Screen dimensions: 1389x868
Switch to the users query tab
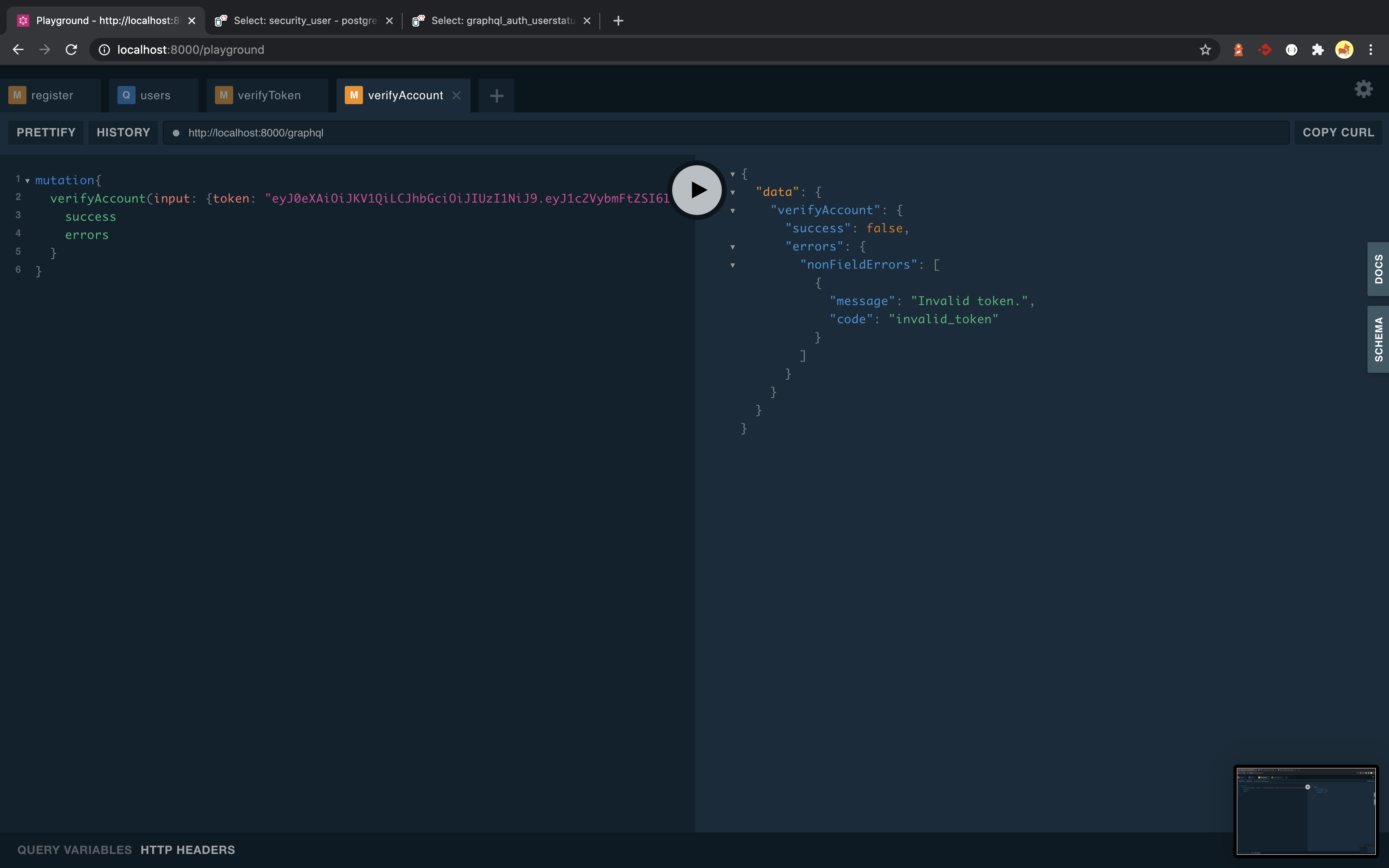[154, 95]
